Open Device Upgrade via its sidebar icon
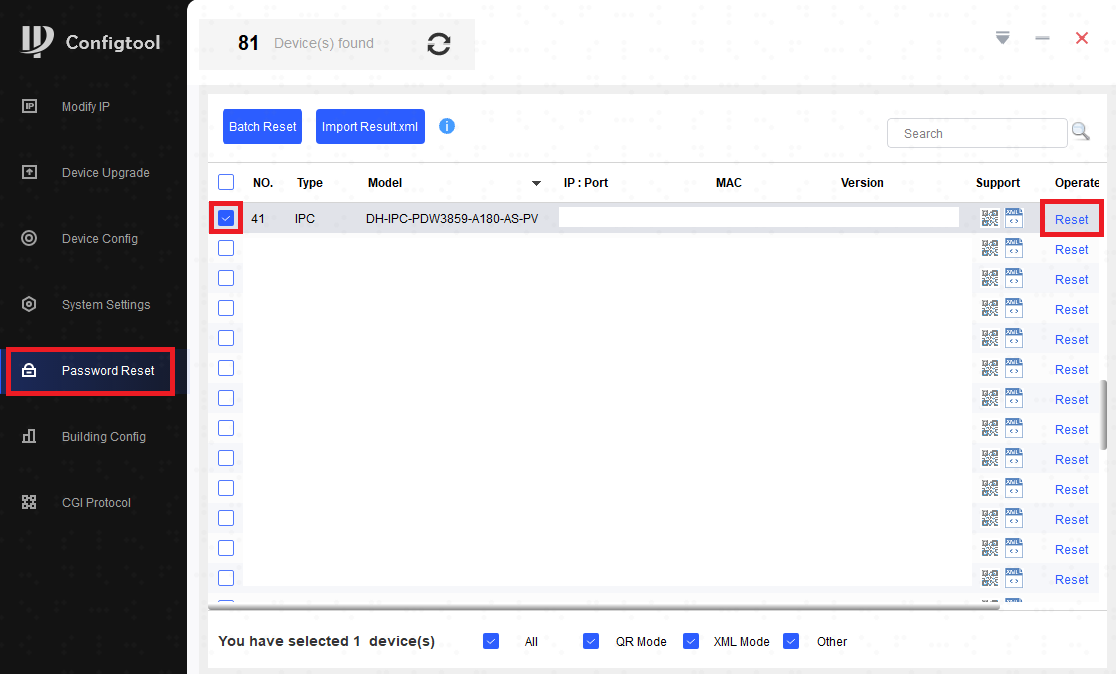The height and width of the screenshot is (674, 1116). 29,172
